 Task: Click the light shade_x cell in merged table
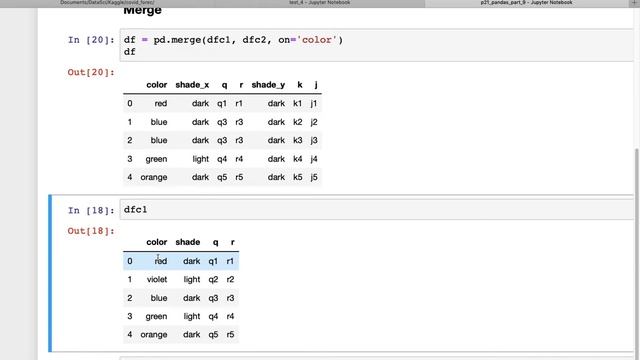[200, 159]
